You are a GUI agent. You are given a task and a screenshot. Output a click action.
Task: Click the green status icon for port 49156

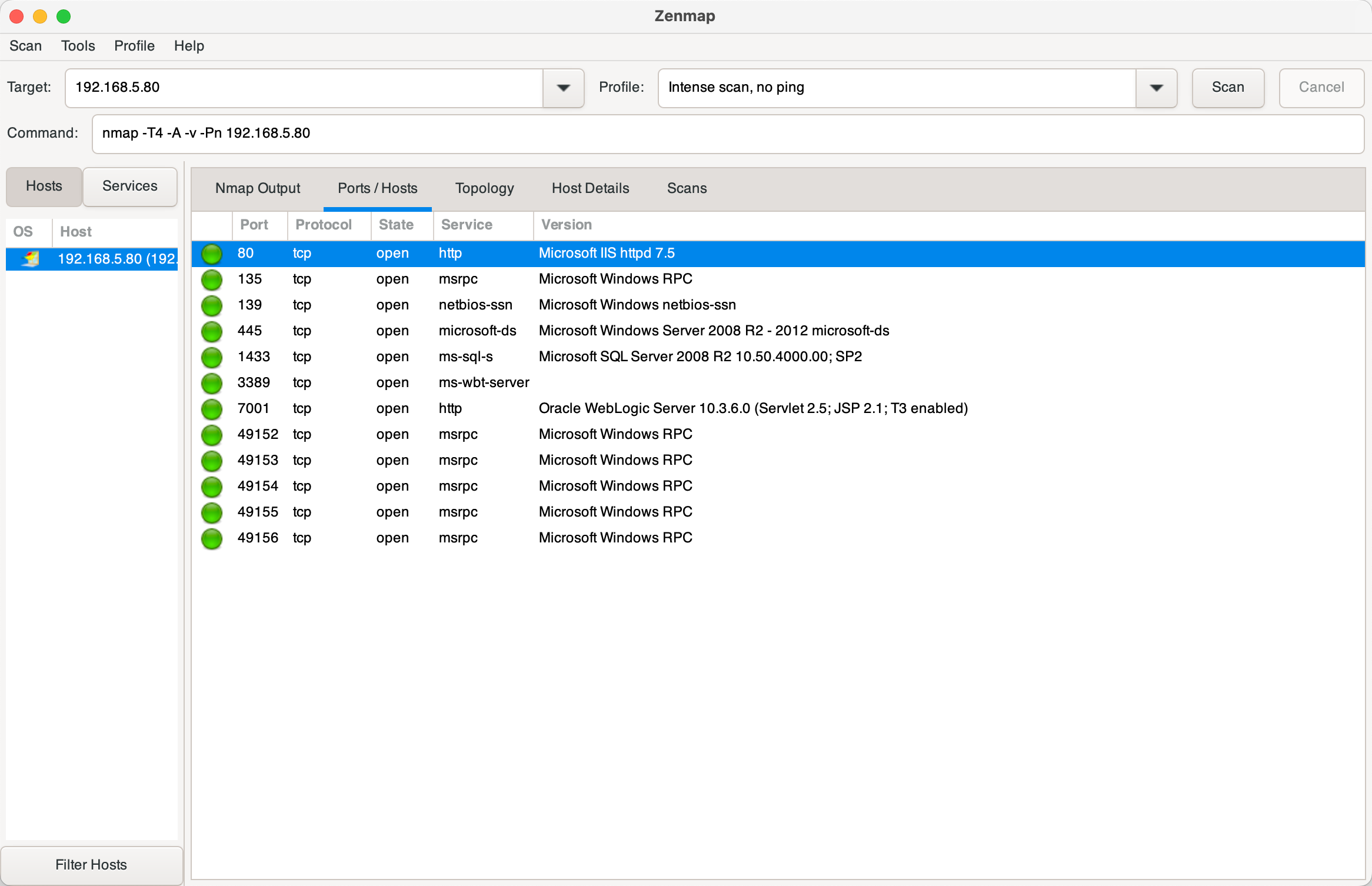click(x=212, y=538)
